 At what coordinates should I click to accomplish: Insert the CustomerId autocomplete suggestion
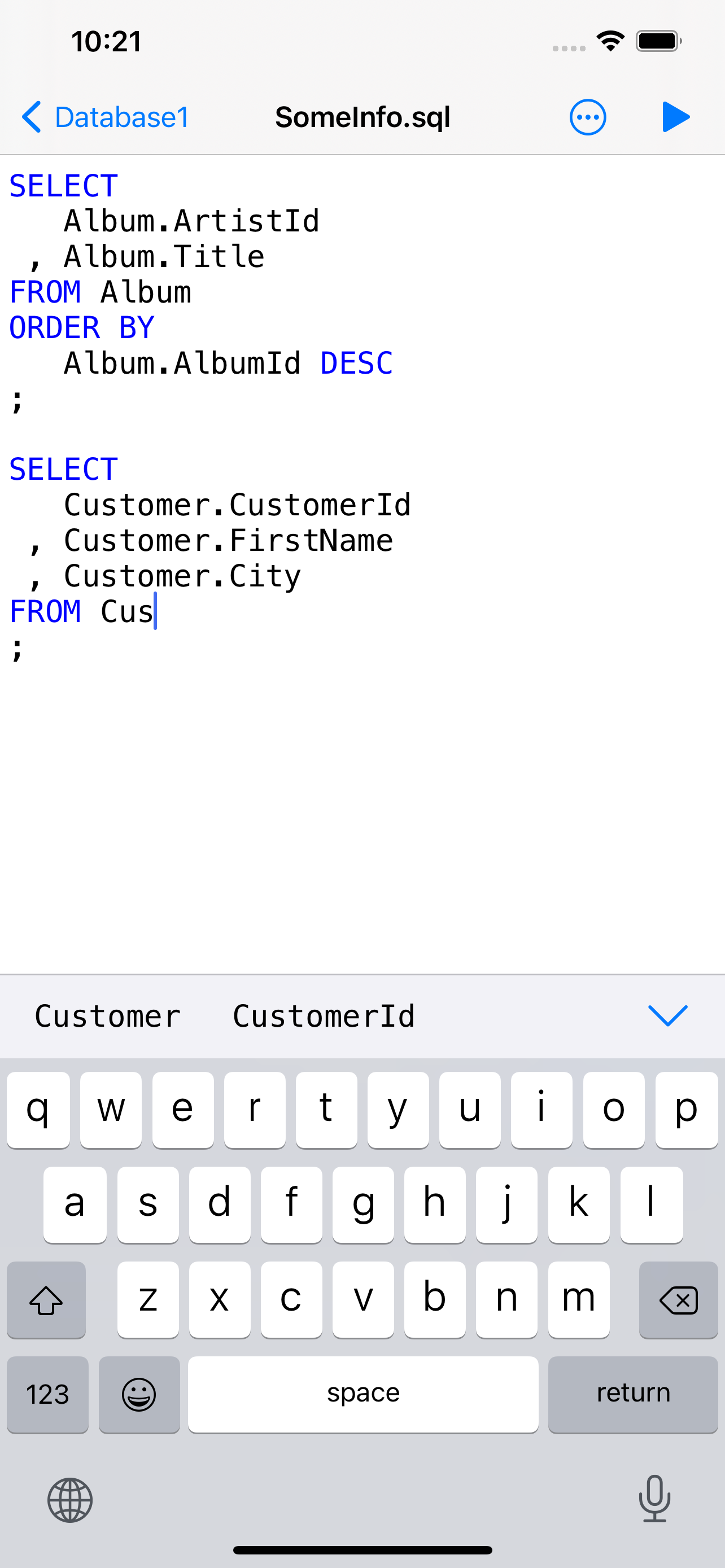pos(324,1016)
